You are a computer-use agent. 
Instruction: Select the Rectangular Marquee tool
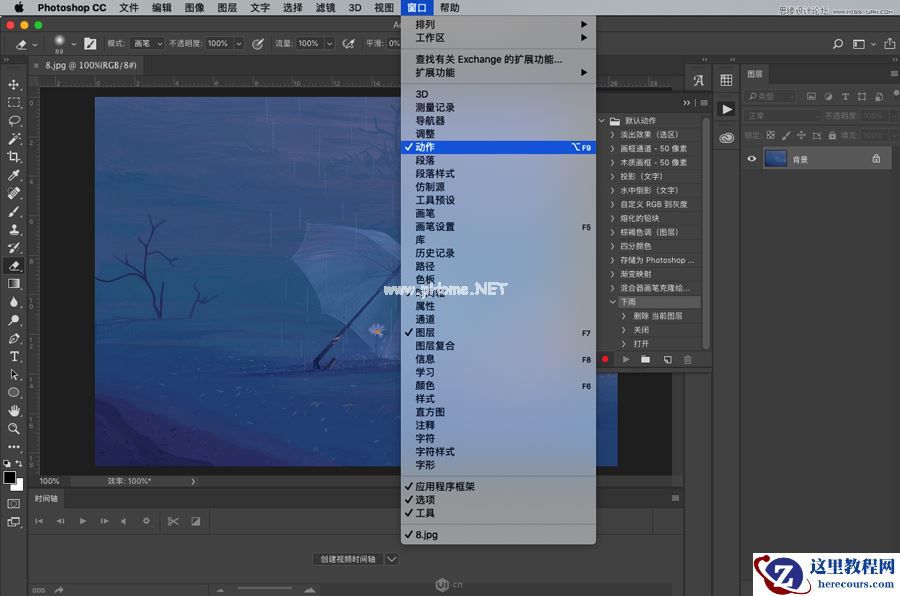pyautogui.click(x=14, y=103)
